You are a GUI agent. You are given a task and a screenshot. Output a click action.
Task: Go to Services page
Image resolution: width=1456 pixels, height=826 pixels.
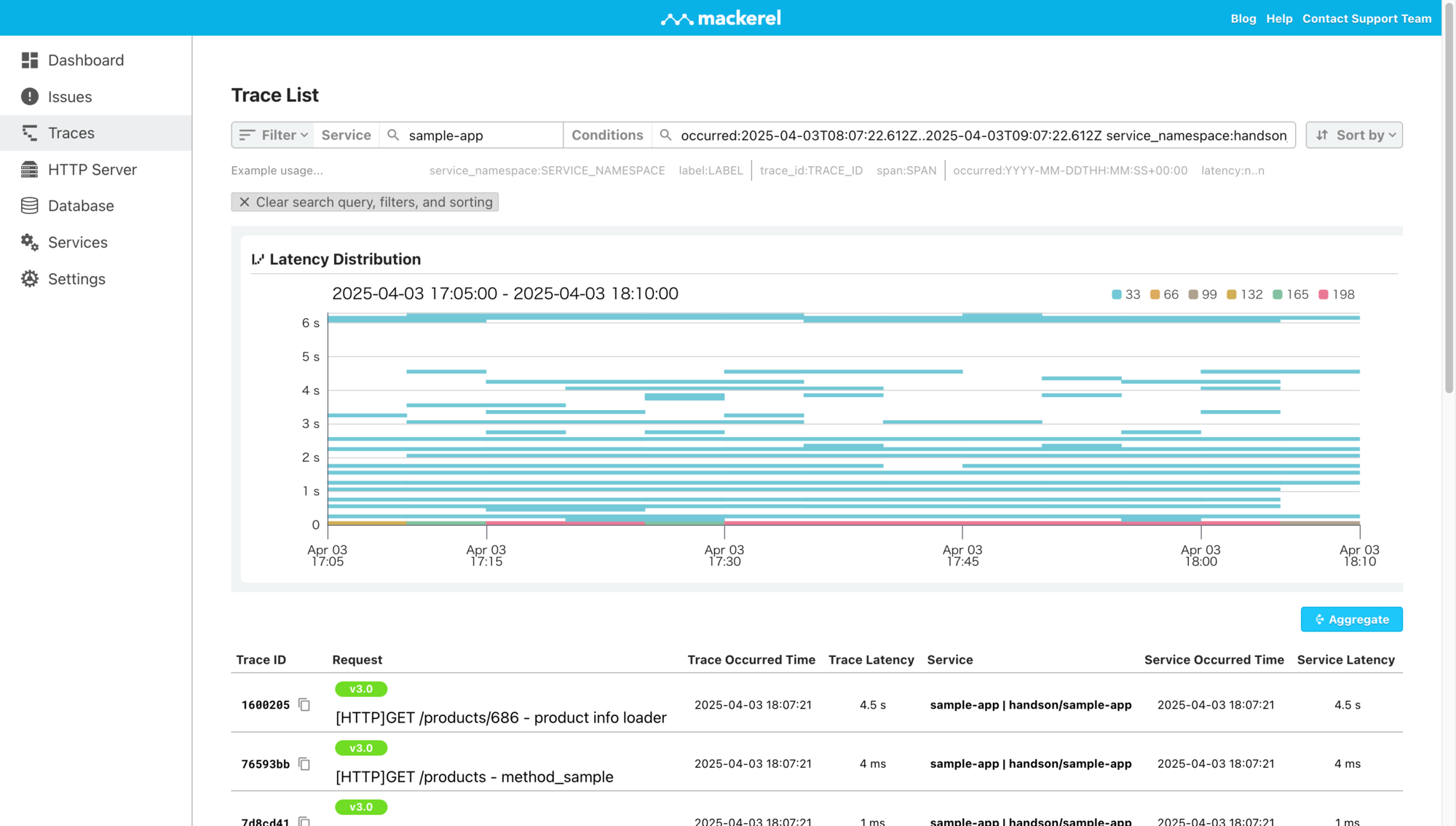point(78,243)
